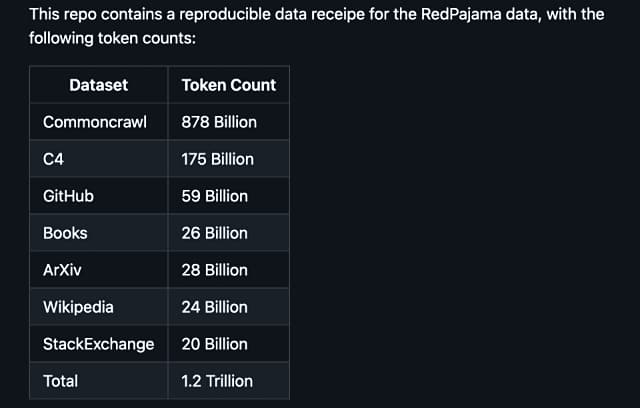Select the StackExchange dataset cell

coord(98,344)
